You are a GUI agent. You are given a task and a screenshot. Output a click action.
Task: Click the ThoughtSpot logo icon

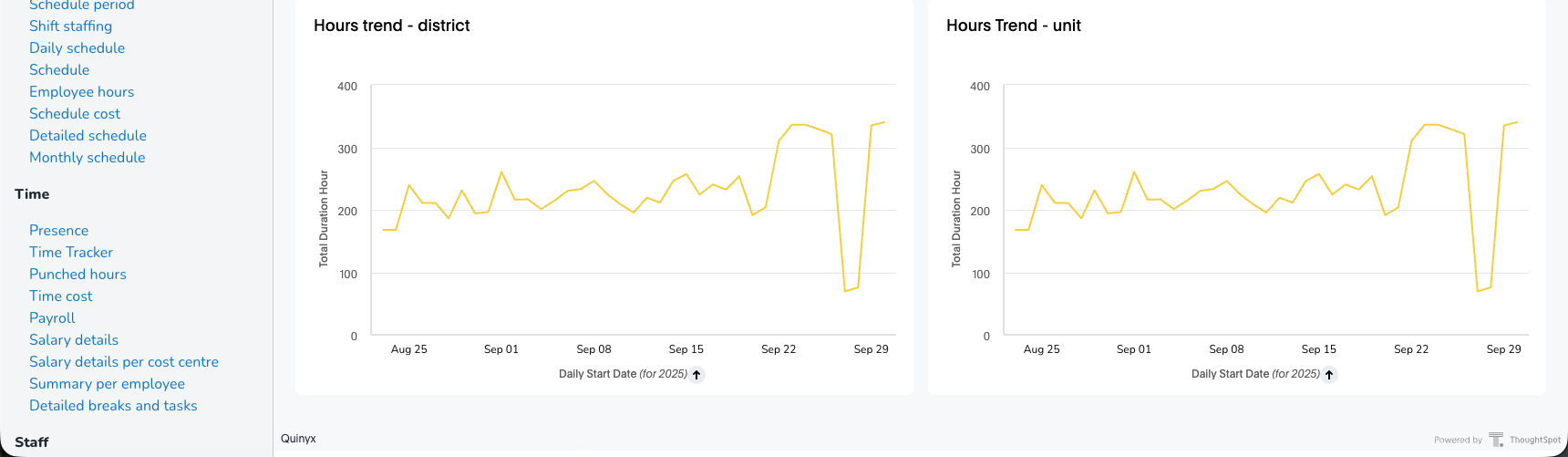[x=1496, y=440]
